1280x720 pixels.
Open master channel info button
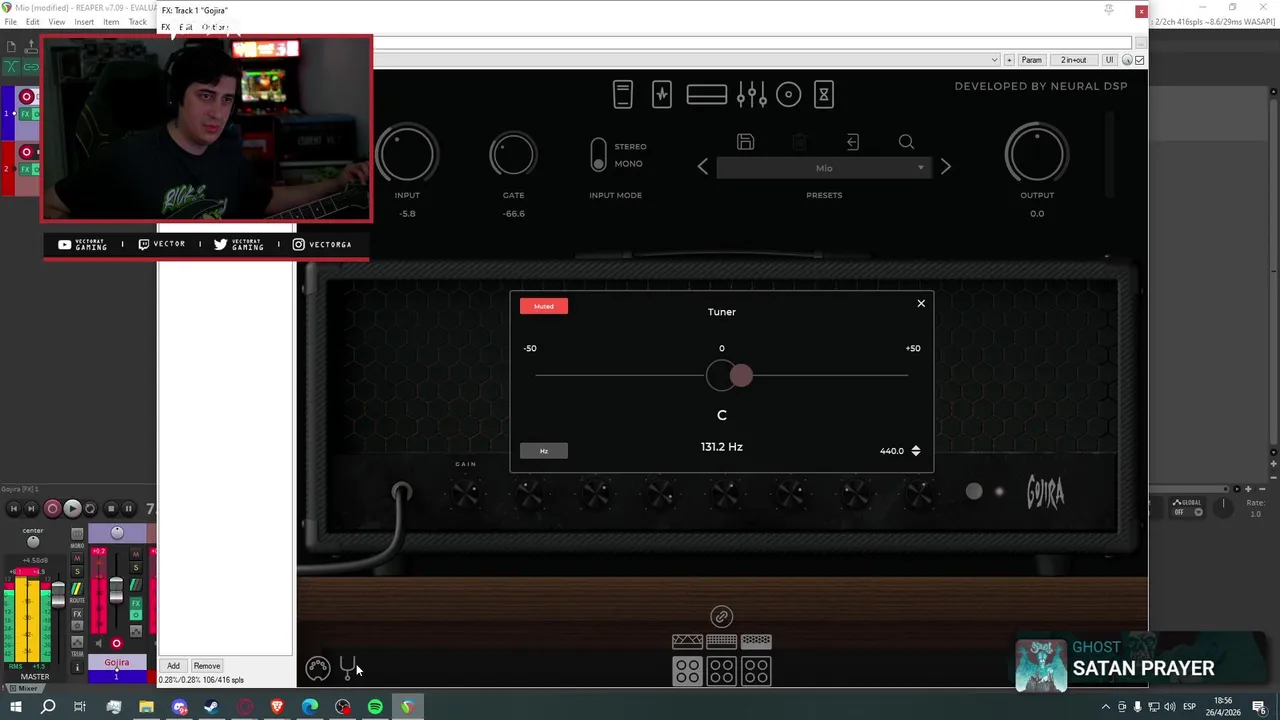click(77, 667)
